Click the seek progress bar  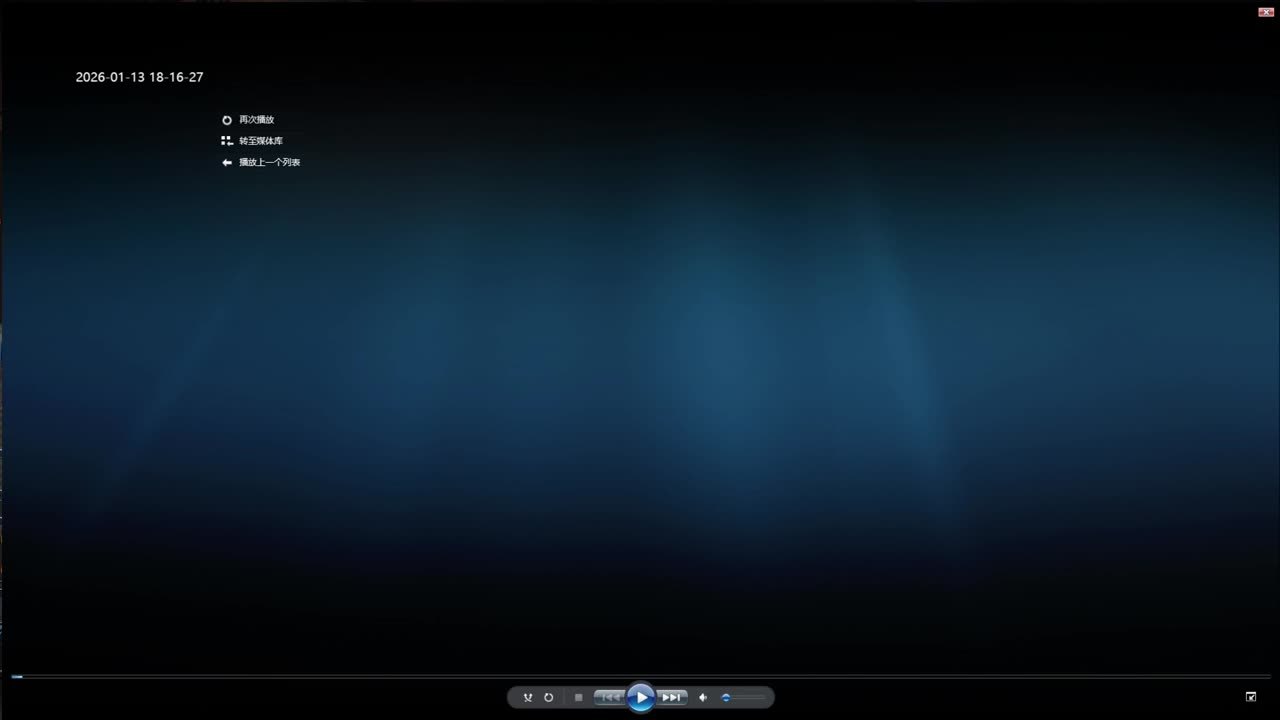(x=640, y=677)
